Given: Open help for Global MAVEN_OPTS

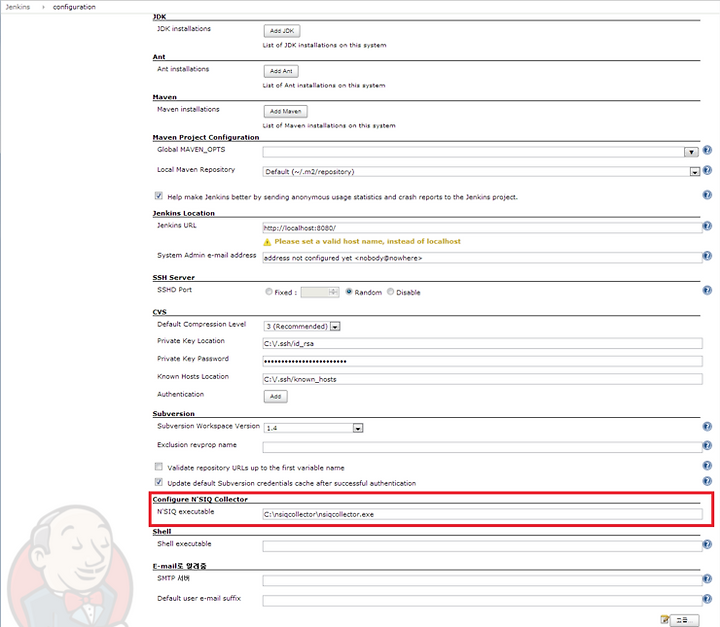Looking at the screenshot, I should point(707,150).
